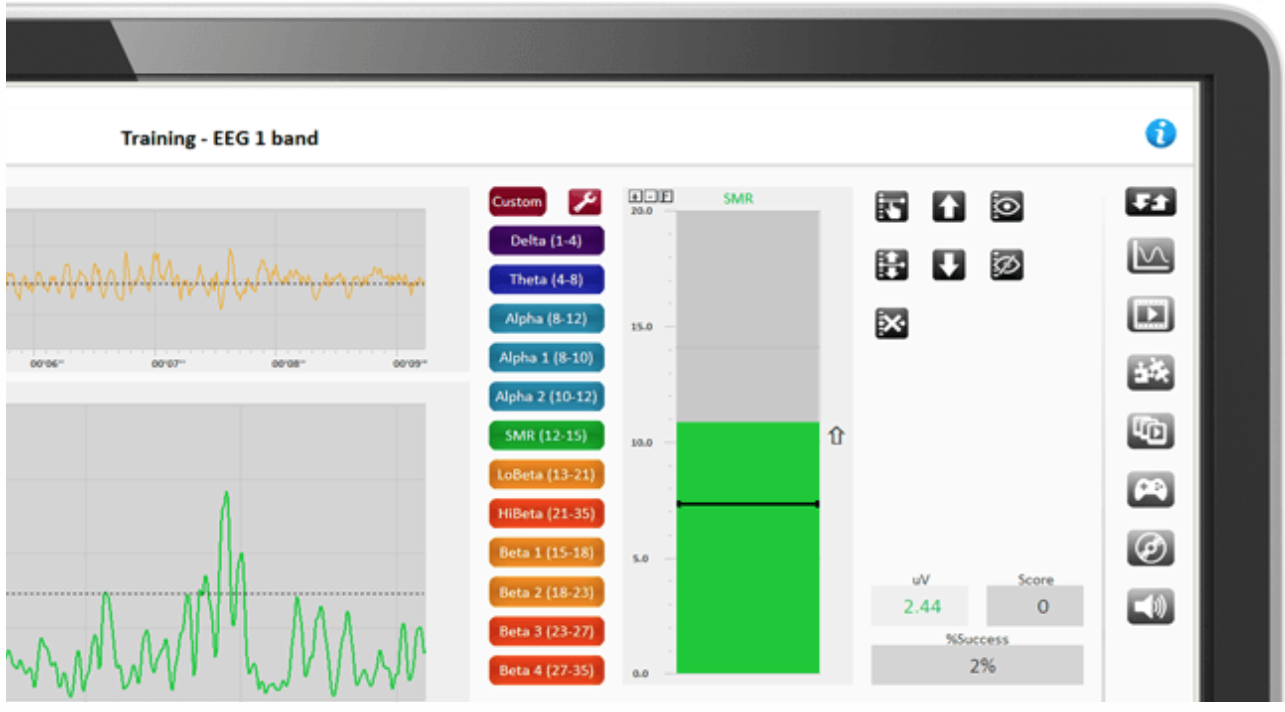Select the Beta 4 (27-35) band
The width and height of the screenshot is (1285, 712).
click(547, 671)
